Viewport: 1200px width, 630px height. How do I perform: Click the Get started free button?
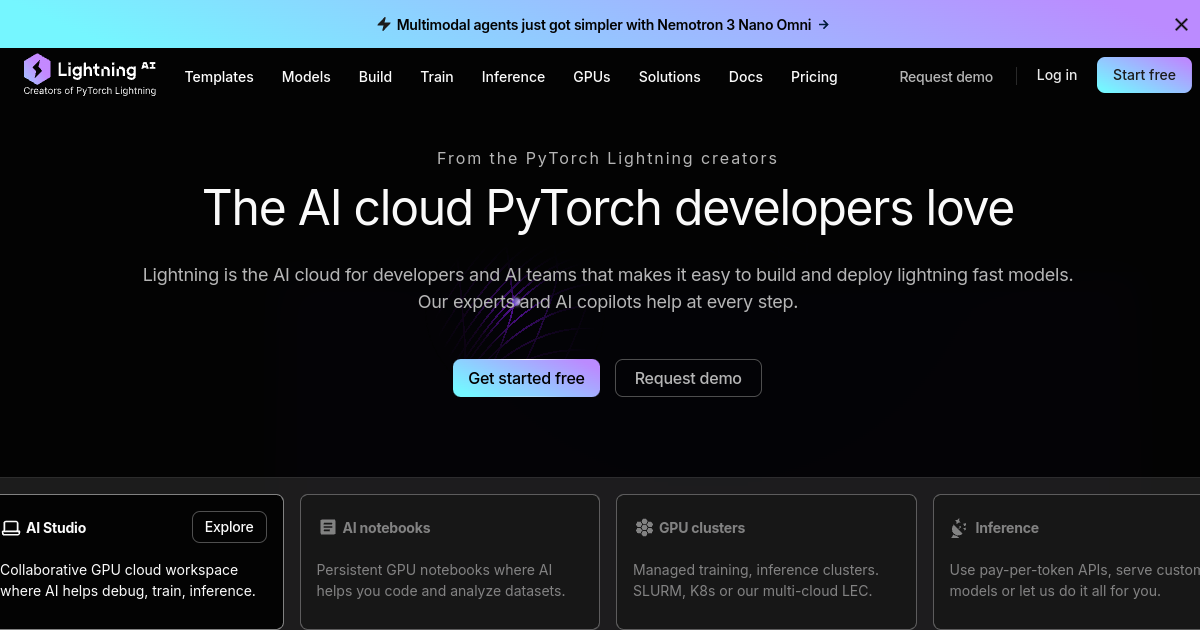tap(526, 378)
